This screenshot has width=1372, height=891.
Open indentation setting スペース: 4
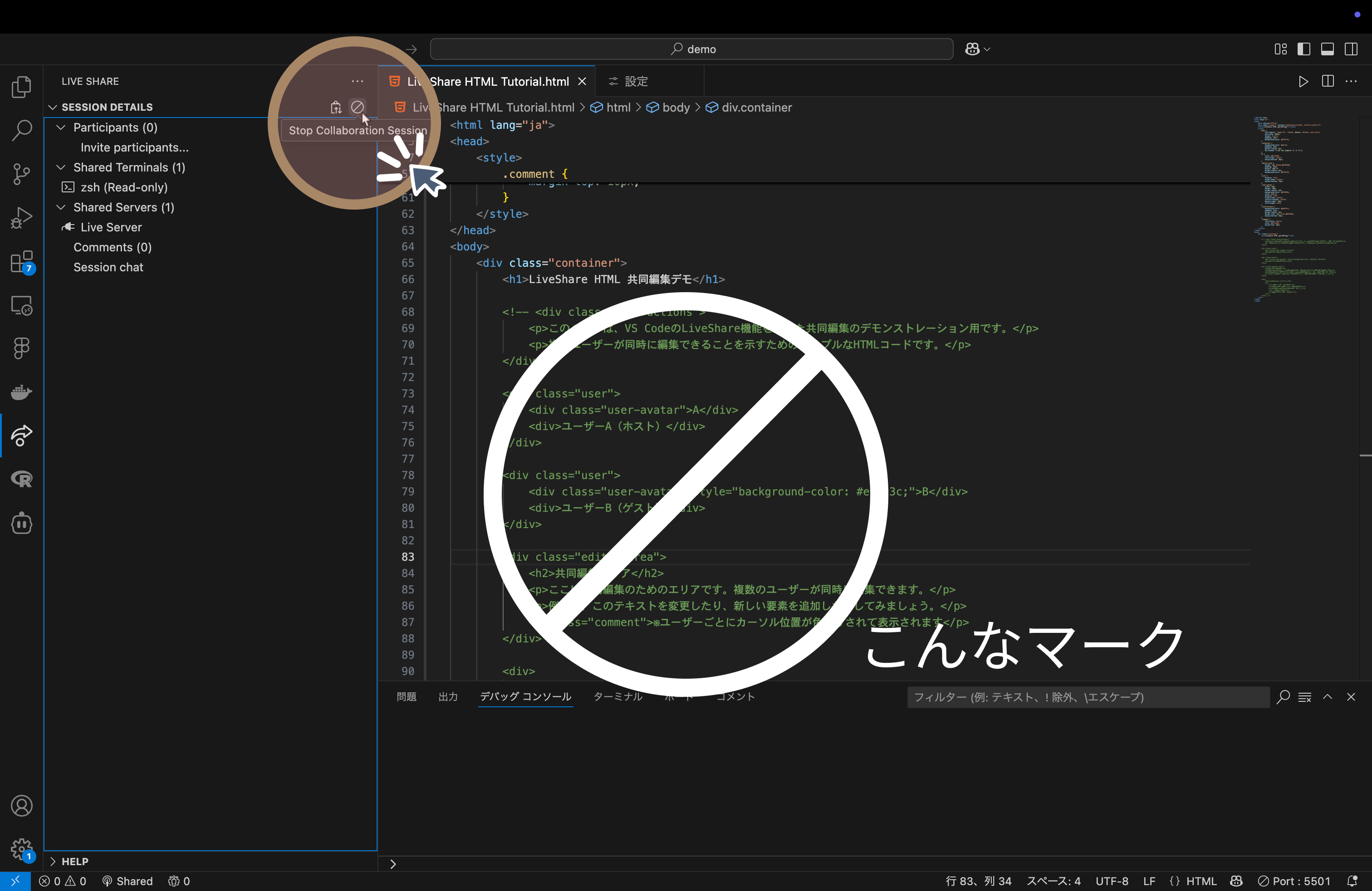click(x=1054, y=881)
